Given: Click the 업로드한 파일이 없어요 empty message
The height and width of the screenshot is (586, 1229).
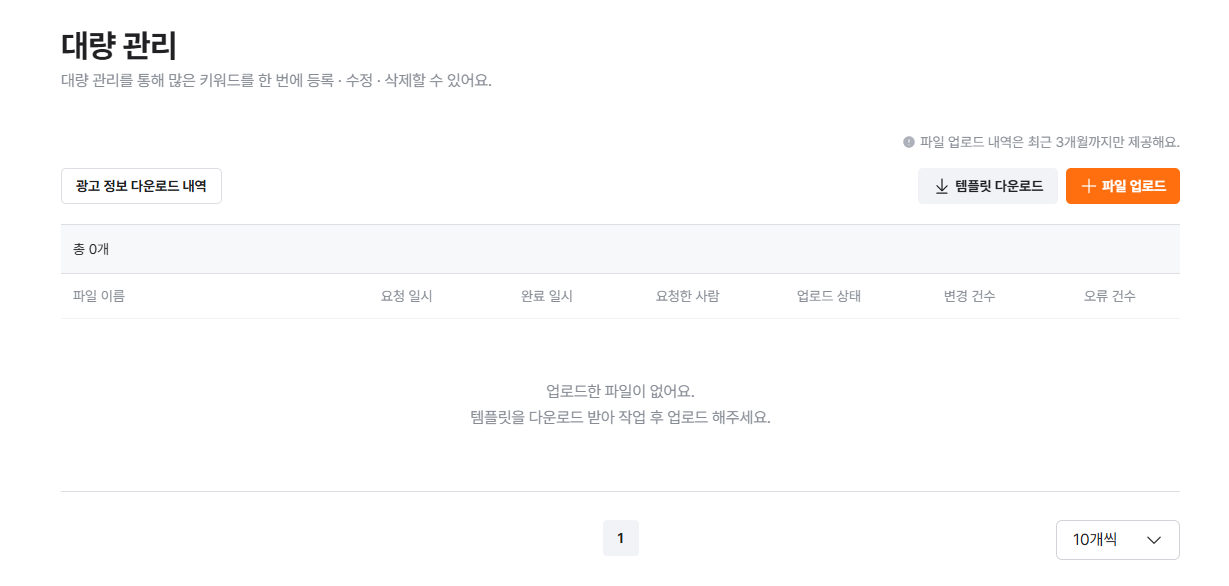Looking at the screenshot, I should coord(620,390).
